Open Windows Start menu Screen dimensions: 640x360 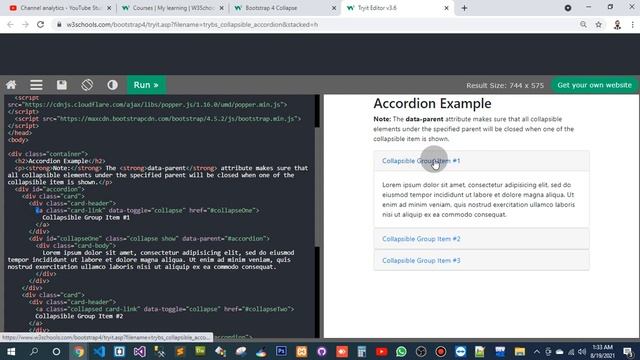(11, 351)
